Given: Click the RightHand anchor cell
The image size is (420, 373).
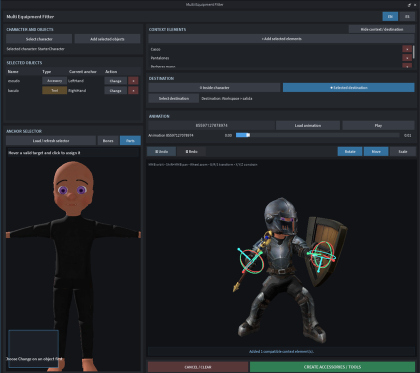Looking at the screenshot, I should pyautogui.click(x=77, y=90).
